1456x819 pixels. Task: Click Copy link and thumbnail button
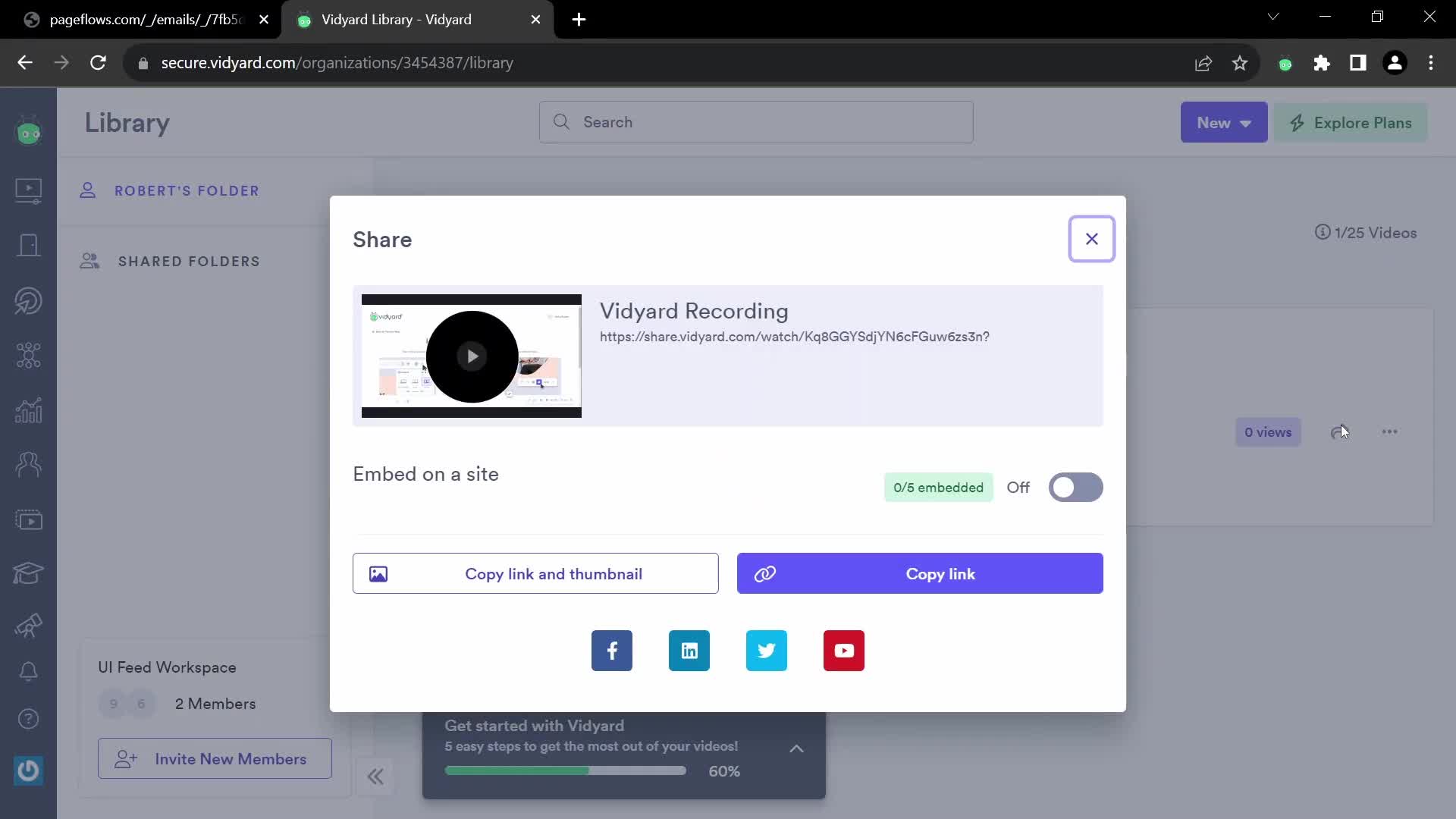[x=535, y=573]
